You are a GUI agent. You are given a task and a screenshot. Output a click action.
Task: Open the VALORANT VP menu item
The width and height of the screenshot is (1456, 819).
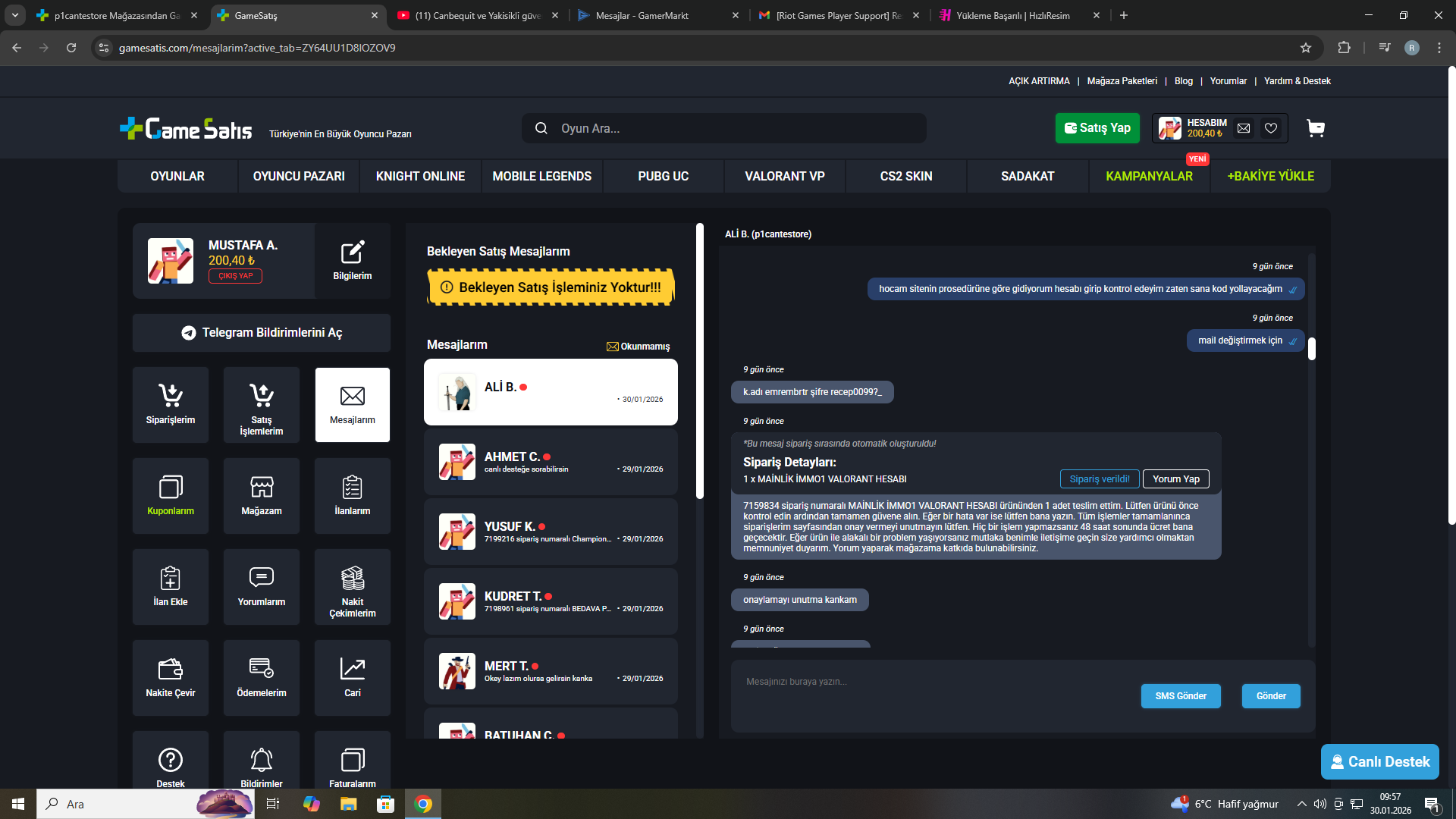point(785,176)
